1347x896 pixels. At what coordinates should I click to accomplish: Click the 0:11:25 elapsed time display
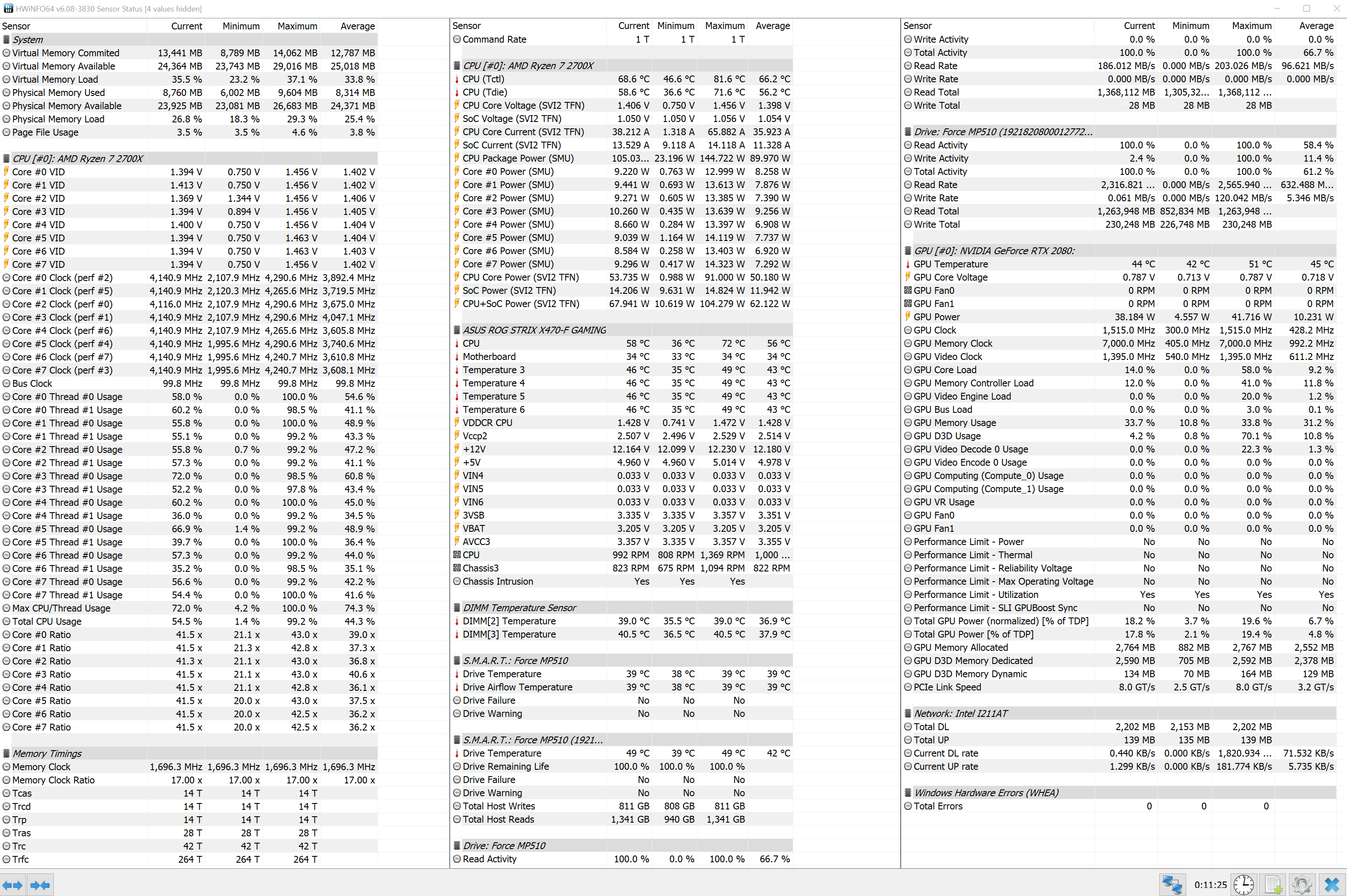[x=1210, y=885]
